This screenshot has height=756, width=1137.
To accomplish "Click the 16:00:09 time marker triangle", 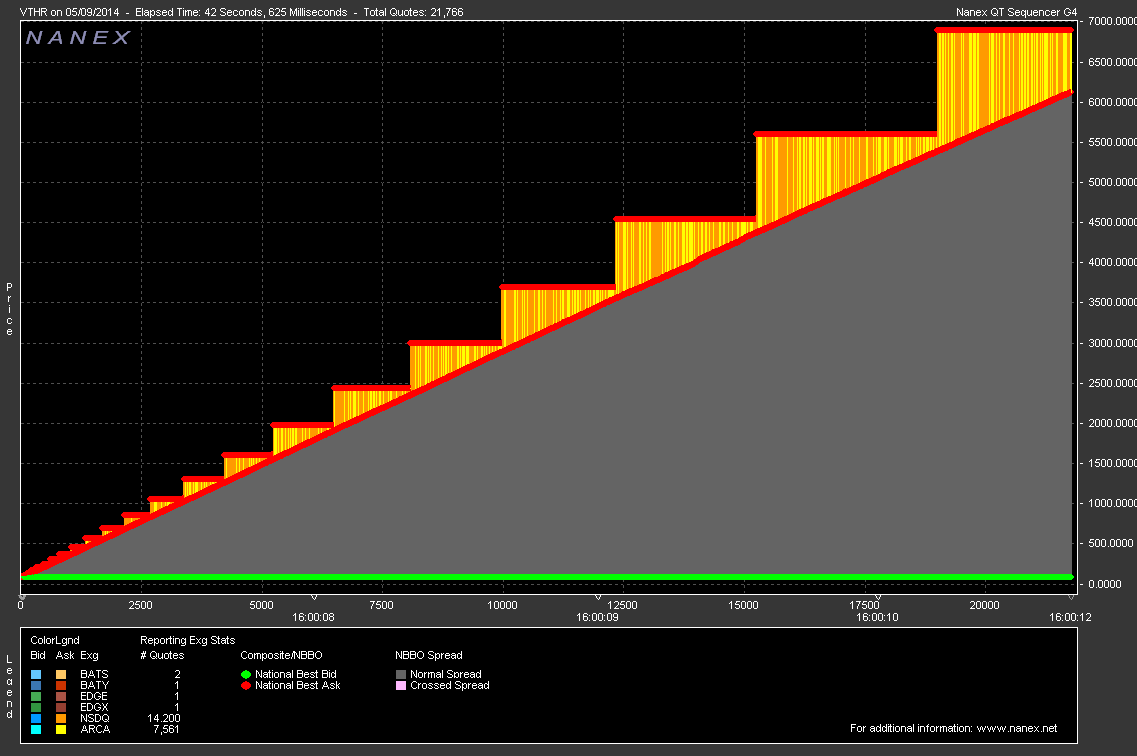I will (x=598, y=597).
